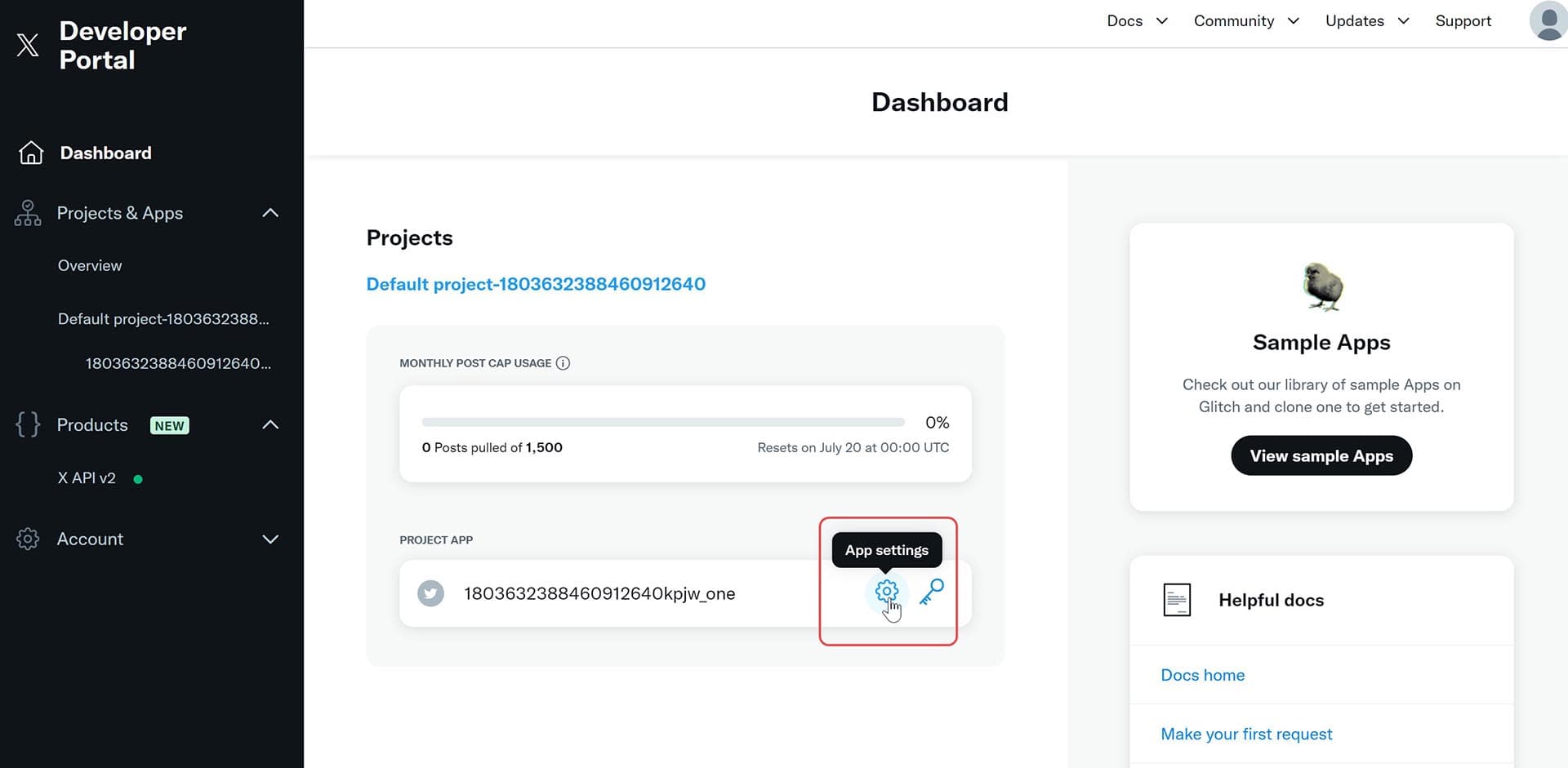The height and width of the screenshot is (768, 1568).
Task: Expand the Account section chevron
Action: point(270,539)
